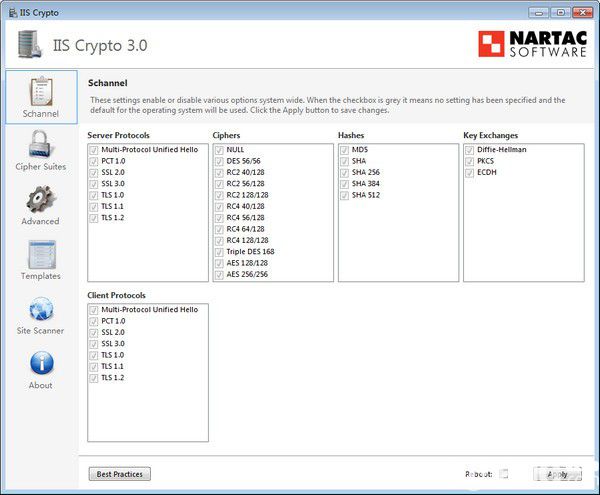Maximize the IIS Crypto window
This screenshot has height=495, width=600.
561,13
